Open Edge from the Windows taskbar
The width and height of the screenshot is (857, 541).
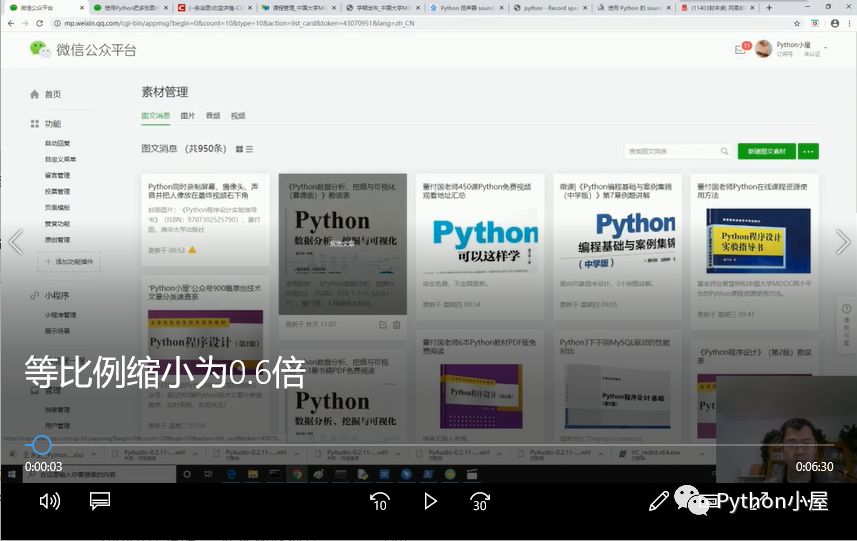point(231,474)
